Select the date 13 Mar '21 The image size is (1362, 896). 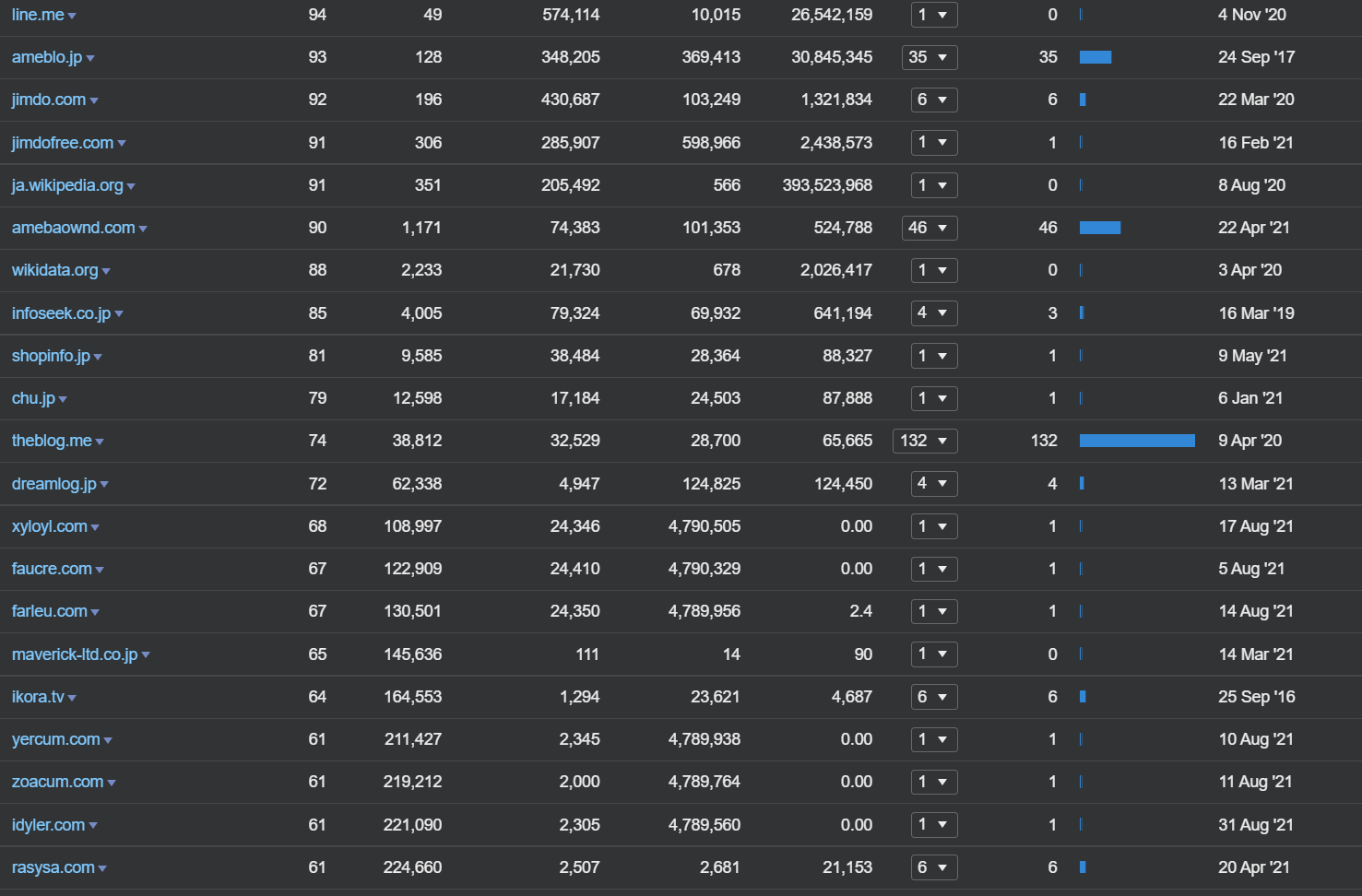(x=1256, y=484)
